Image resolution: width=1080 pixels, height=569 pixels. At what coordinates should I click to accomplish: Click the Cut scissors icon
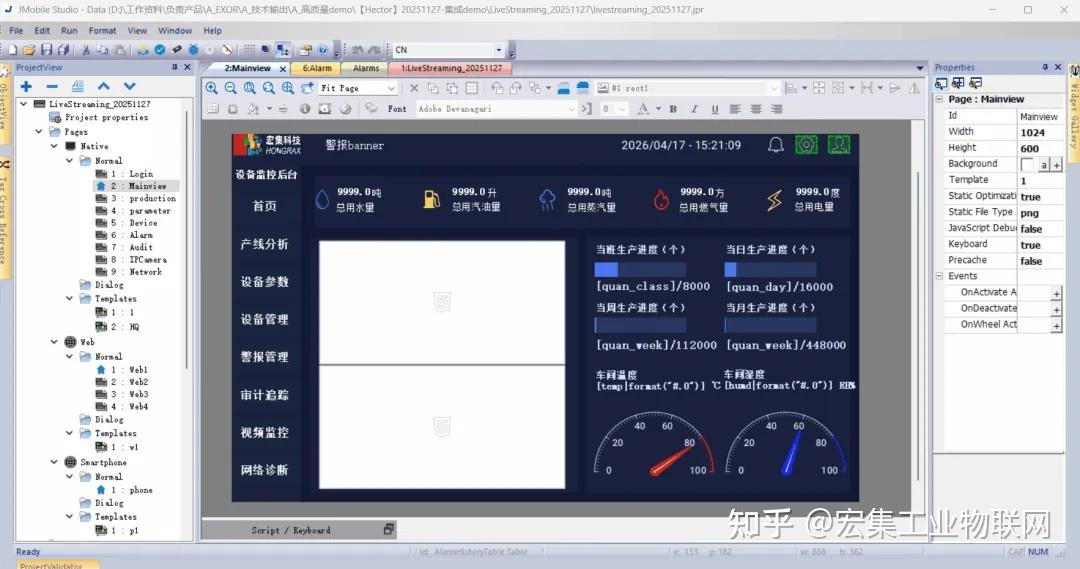click(86, 50)
